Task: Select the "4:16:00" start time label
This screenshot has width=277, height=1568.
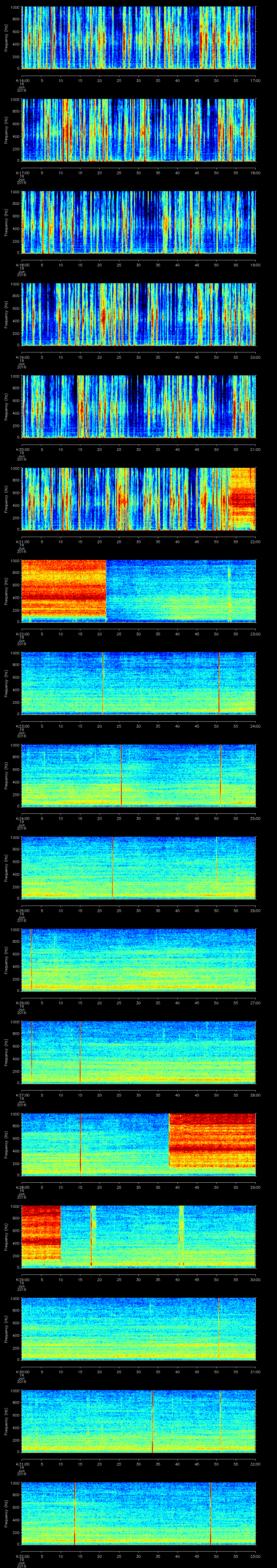Action: (22, 80)
